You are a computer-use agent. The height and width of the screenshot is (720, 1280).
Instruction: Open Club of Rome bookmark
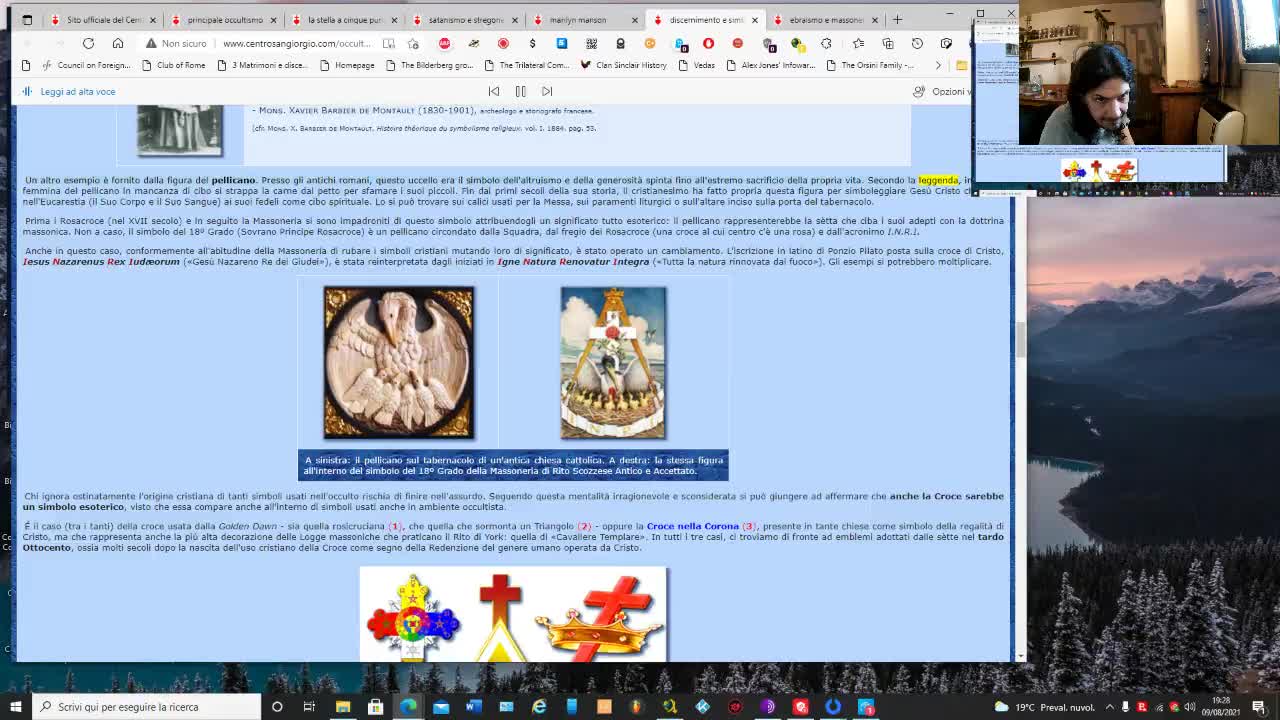pyautogui.click(x=172, y=65)
